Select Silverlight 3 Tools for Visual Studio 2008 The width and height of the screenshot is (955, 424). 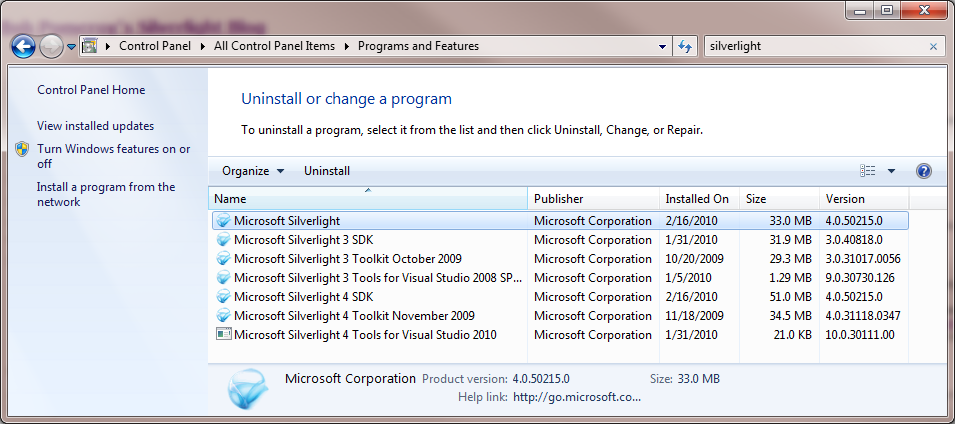coord(378,278)
